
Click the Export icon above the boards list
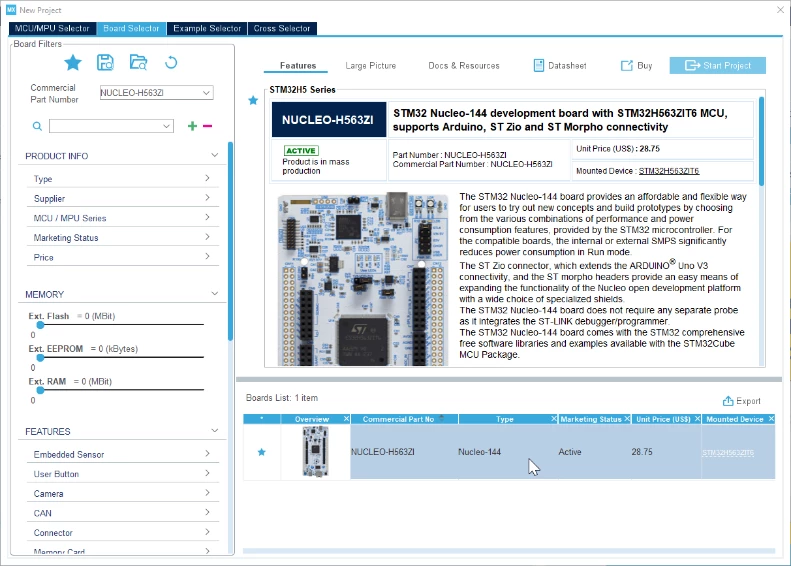pos(728,401)
